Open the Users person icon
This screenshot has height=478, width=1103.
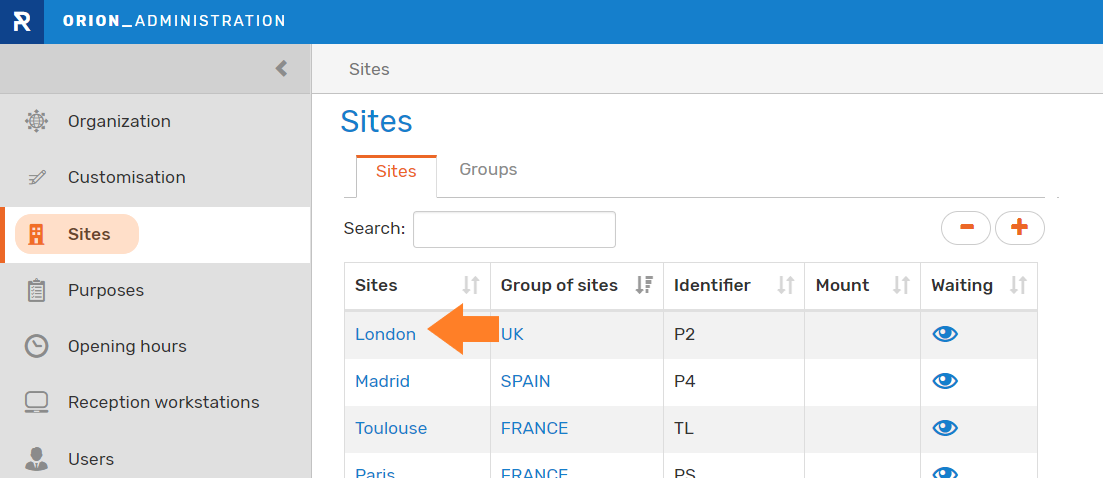36,458
